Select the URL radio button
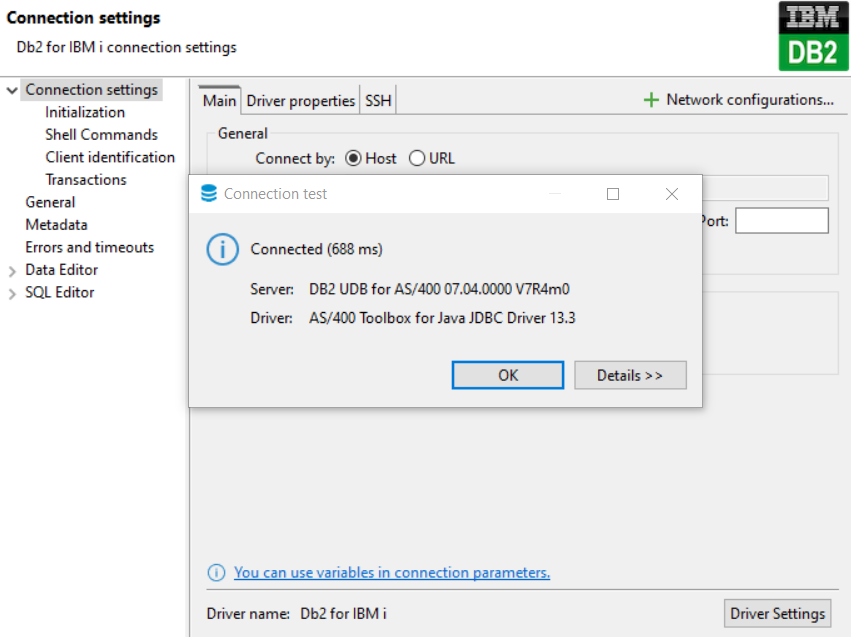 (x=417, y=158)
